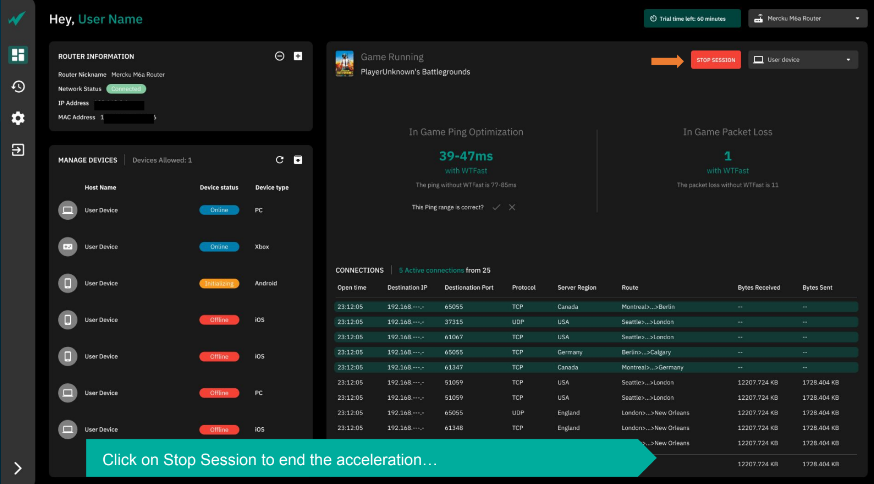
Task: Open the Mercku M6a Router dropdown
Action: 807,18
